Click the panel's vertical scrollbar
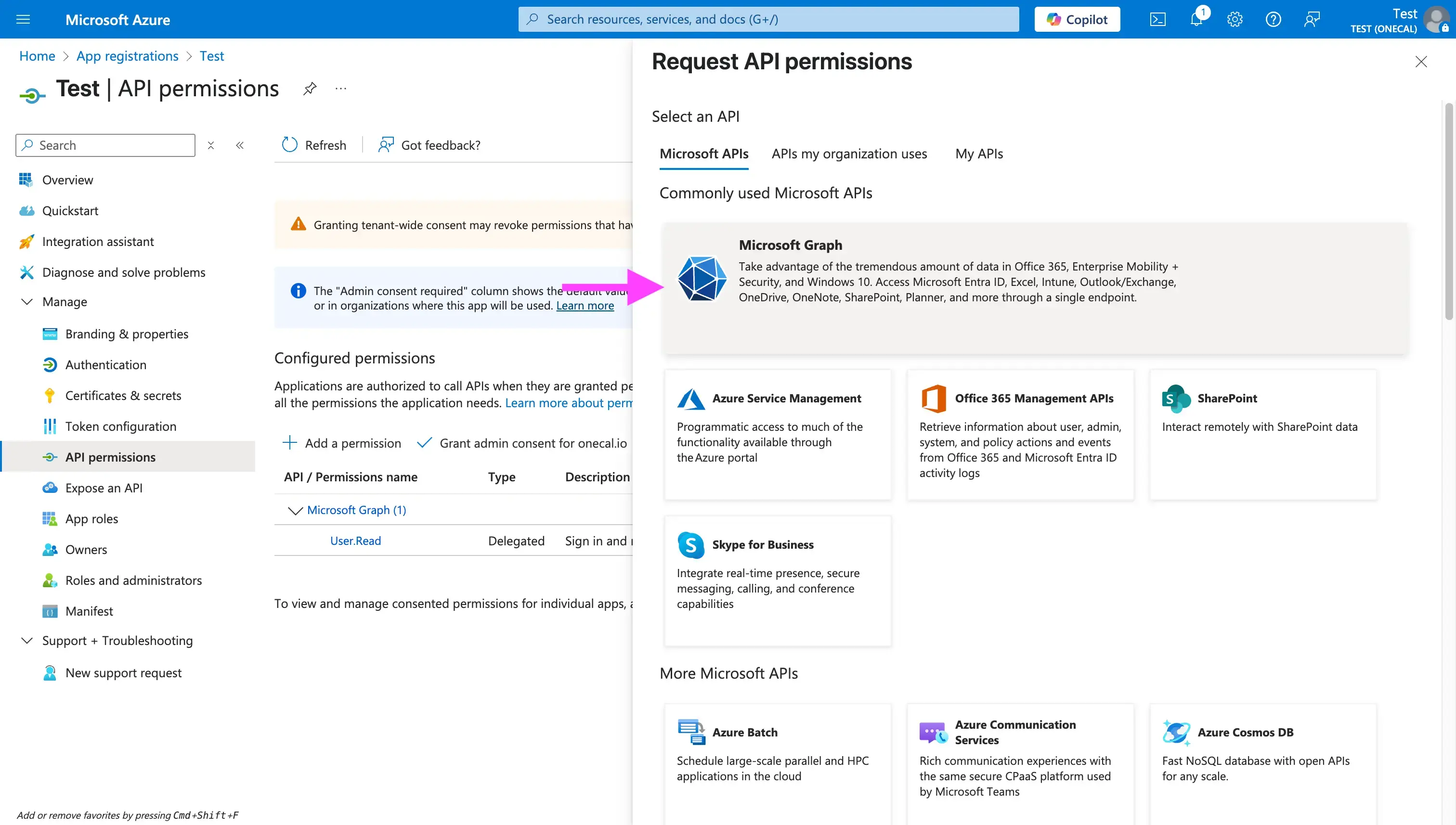Viewport: 1456px width, 825px height. click(1449, 212)
